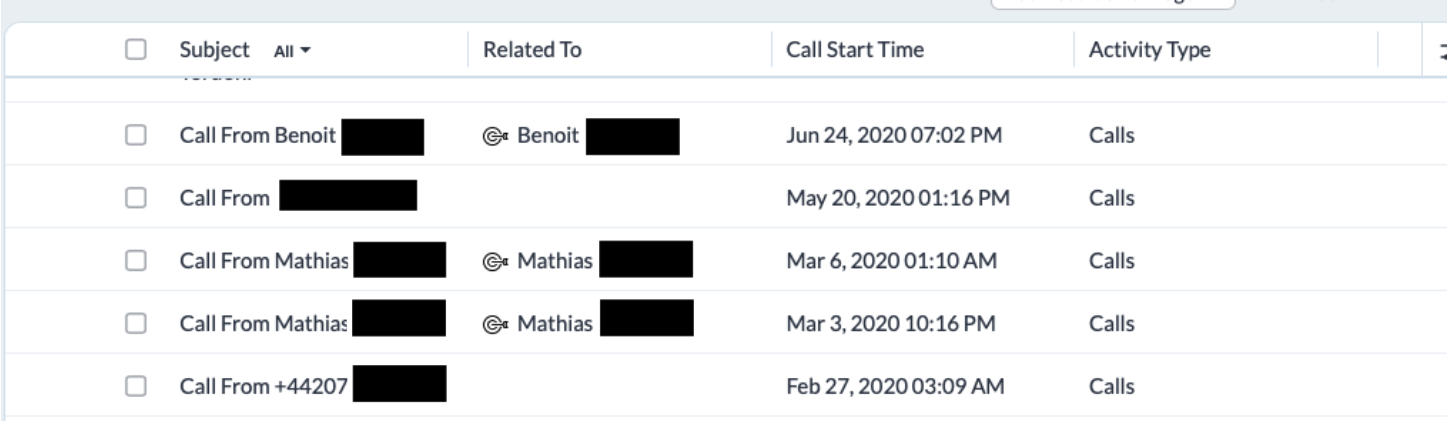Open related record Benoit link
Viewport: 1447px width, 423px height.
548,137
